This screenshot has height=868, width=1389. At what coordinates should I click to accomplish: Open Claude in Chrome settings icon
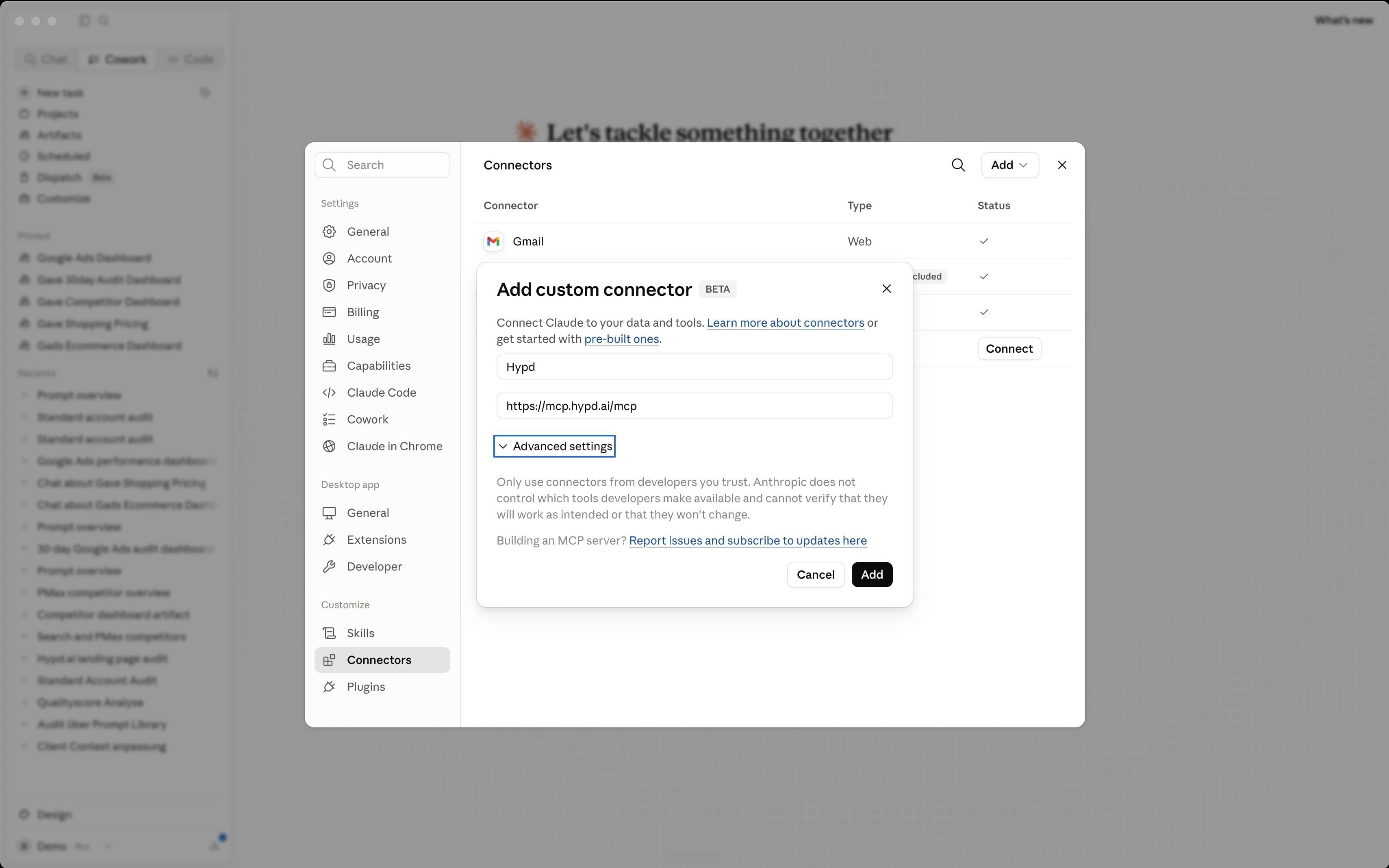point(329,447)
